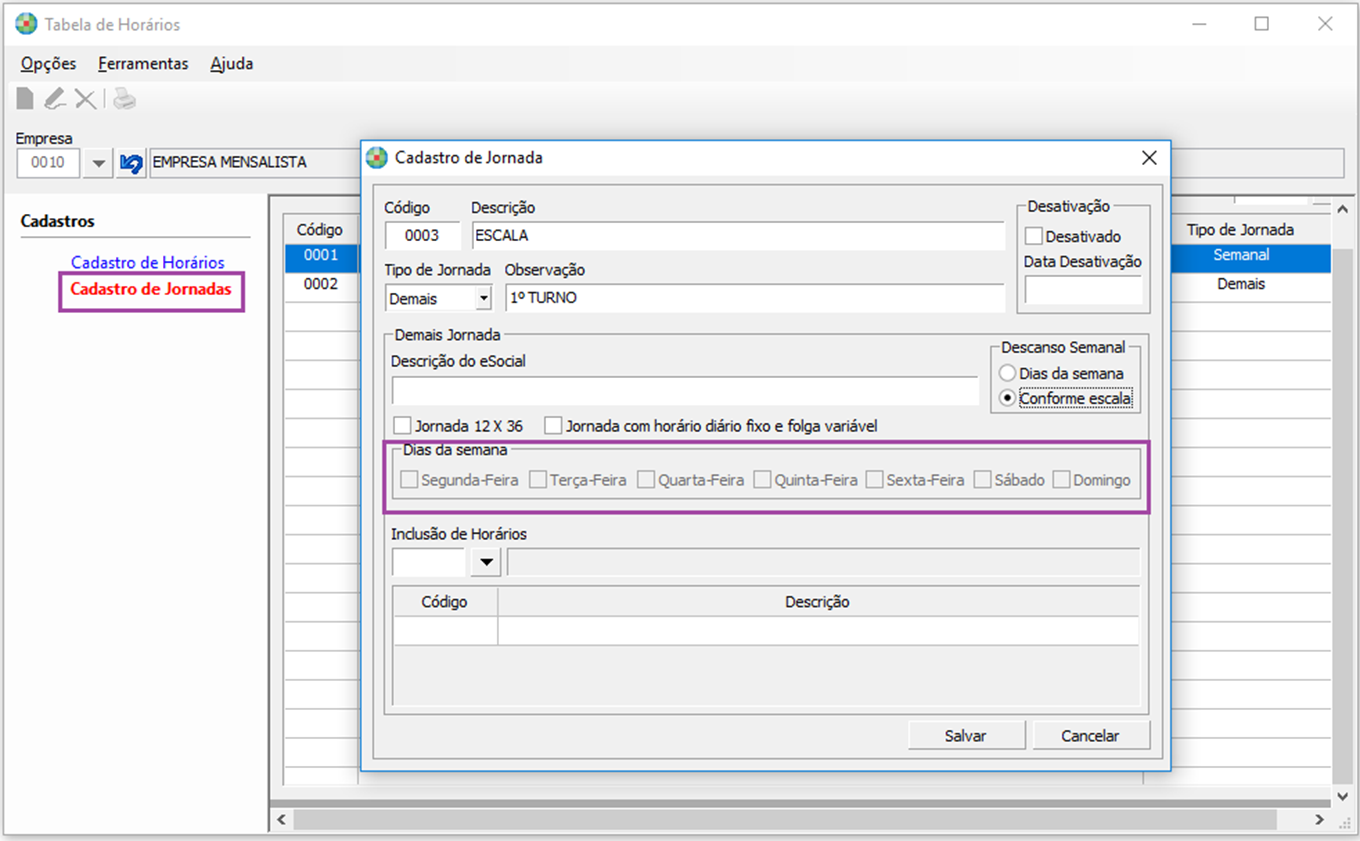Click the Código field with 0003
Viewport: 1360px width, 841px height.
pos(423,236)
